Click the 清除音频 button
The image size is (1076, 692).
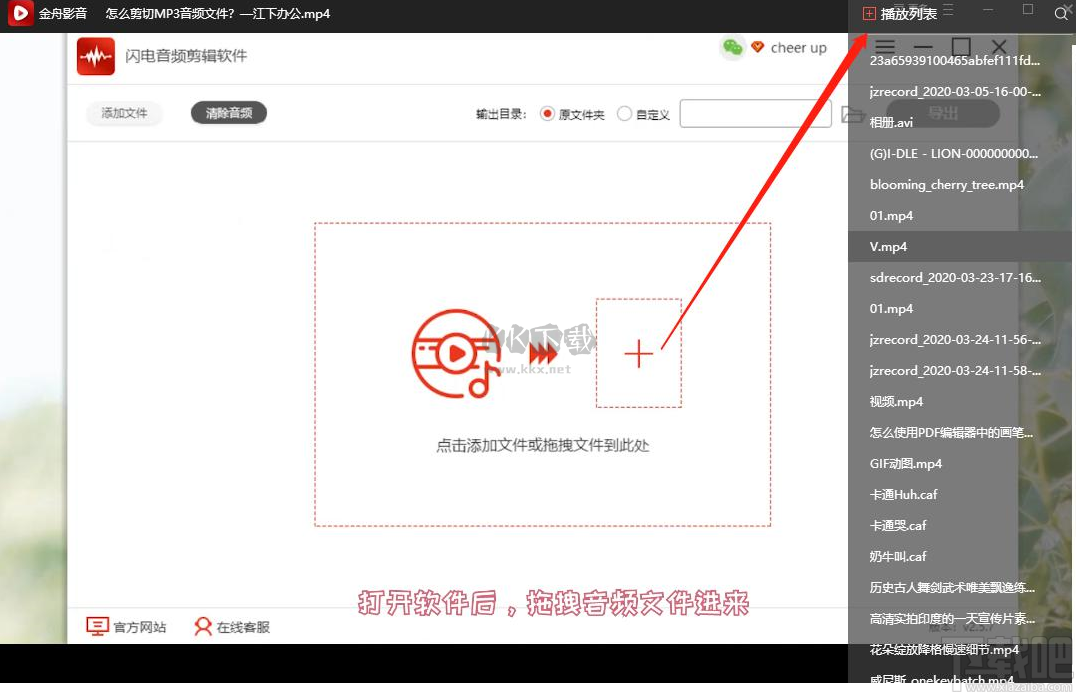click(x=226, y=113)
